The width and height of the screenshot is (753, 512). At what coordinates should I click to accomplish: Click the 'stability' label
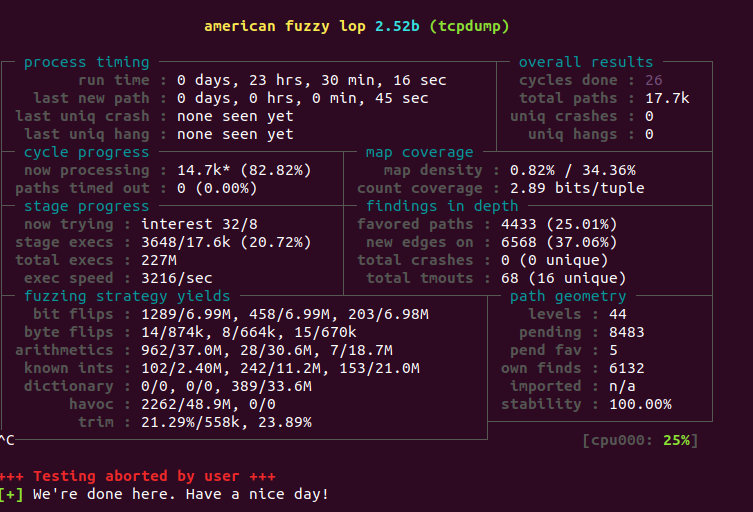click(x=541, y=404)
